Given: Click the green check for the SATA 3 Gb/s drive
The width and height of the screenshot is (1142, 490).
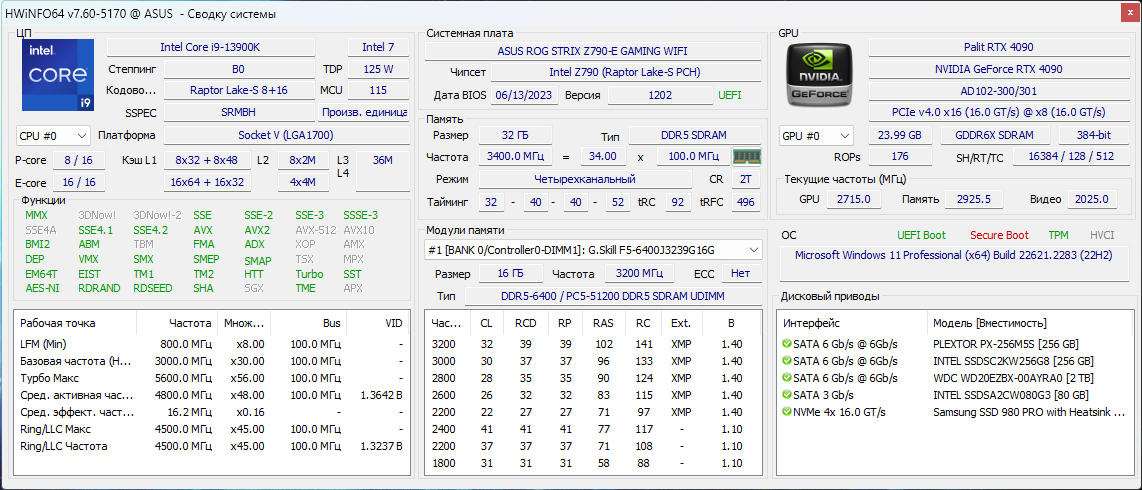Looking at the screenshot, I should 787,395.
